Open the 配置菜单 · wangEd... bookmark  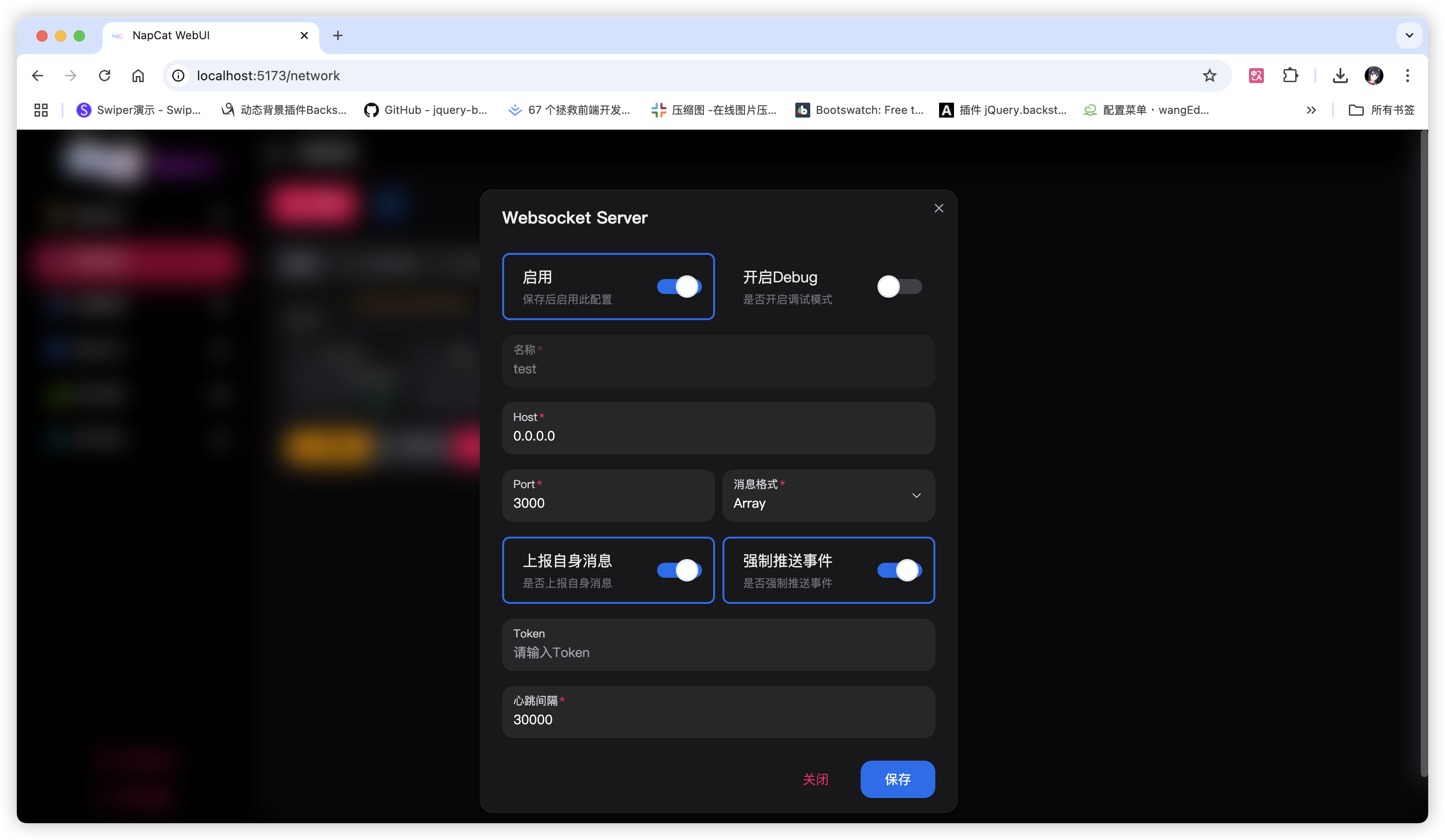click(1146, 110)
